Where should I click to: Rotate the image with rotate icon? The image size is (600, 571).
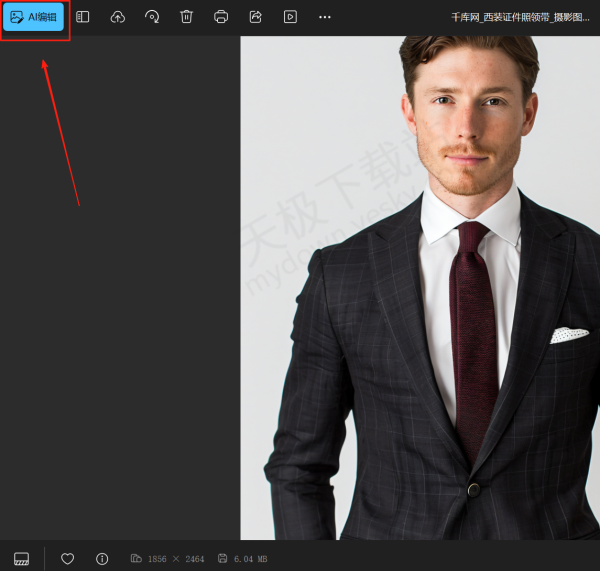pyautogui.click(x=152, y=17)
